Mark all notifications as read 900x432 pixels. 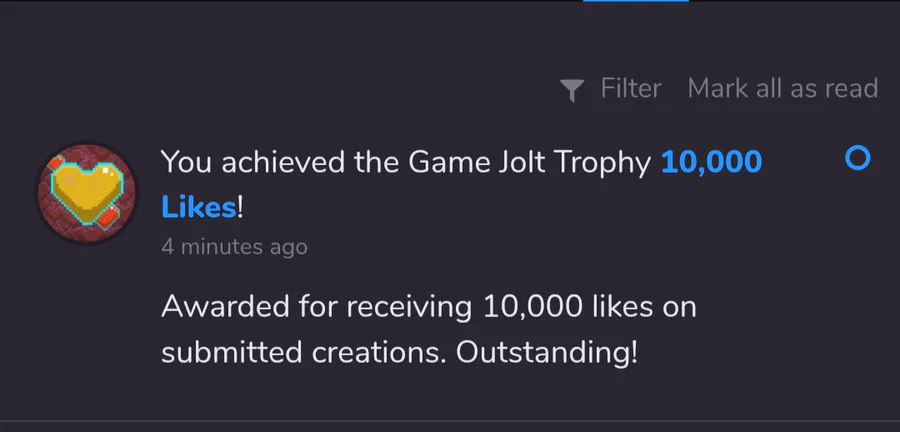click(782, 89)
